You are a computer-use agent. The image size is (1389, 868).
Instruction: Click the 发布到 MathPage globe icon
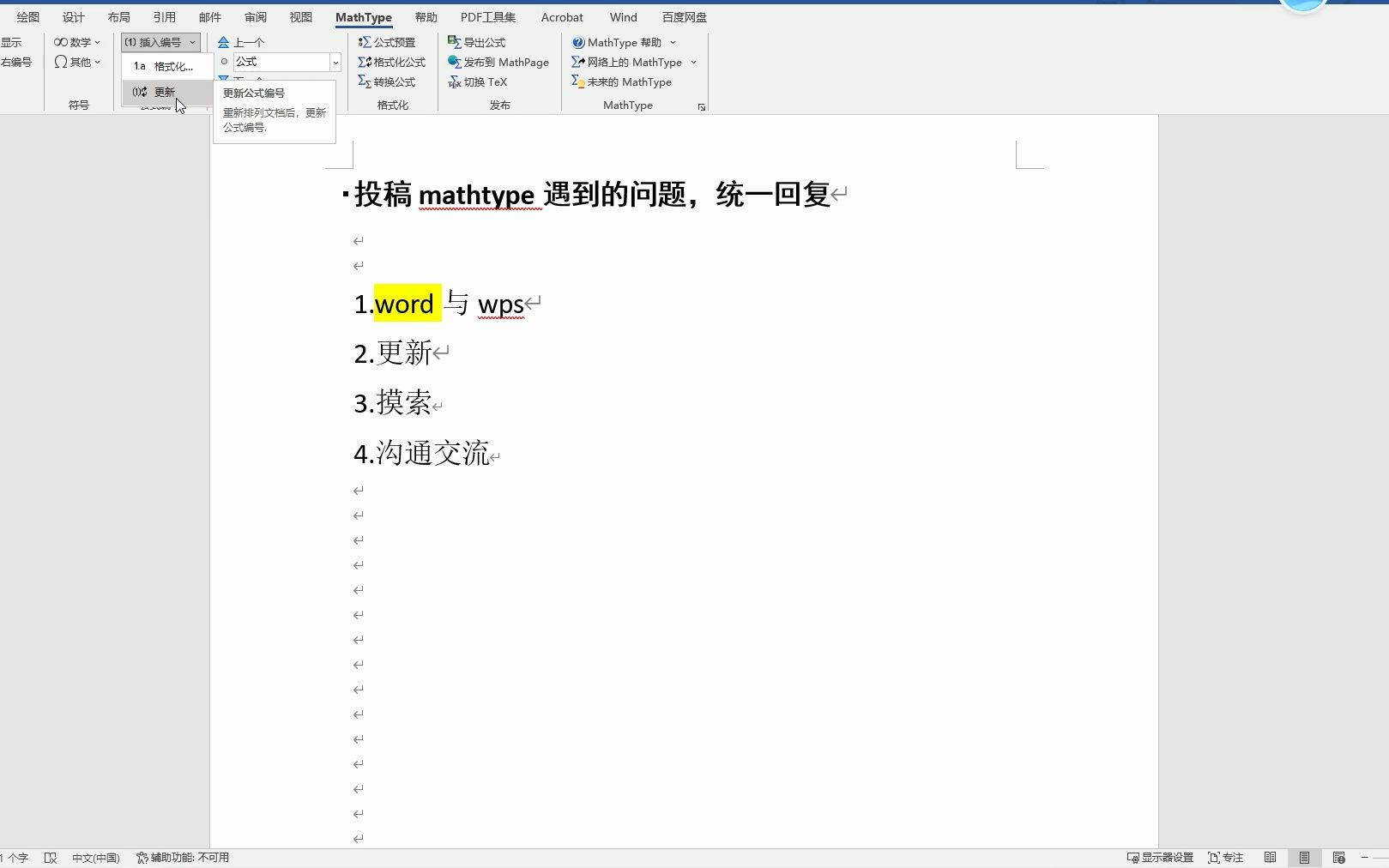(x=455, y=62)
